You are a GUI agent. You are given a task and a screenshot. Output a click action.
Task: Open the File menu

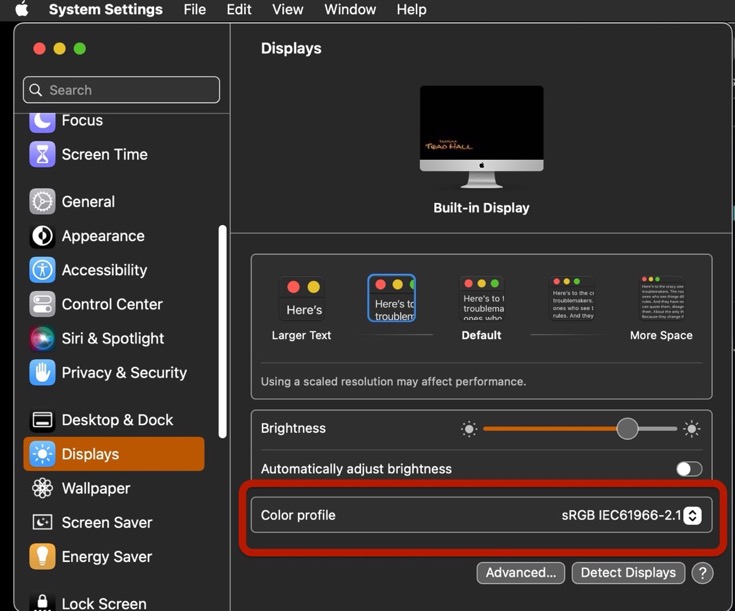[x=195, y=9]
